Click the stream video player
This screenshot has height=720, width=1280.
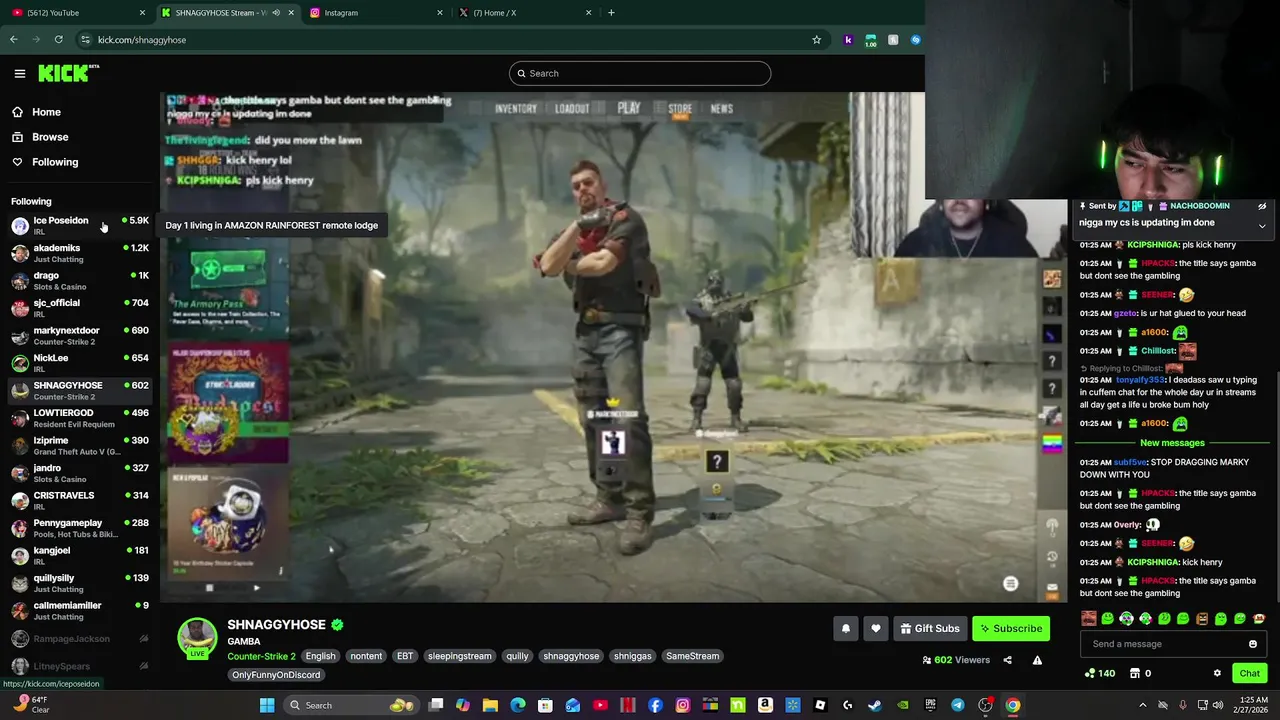(614, 347)
